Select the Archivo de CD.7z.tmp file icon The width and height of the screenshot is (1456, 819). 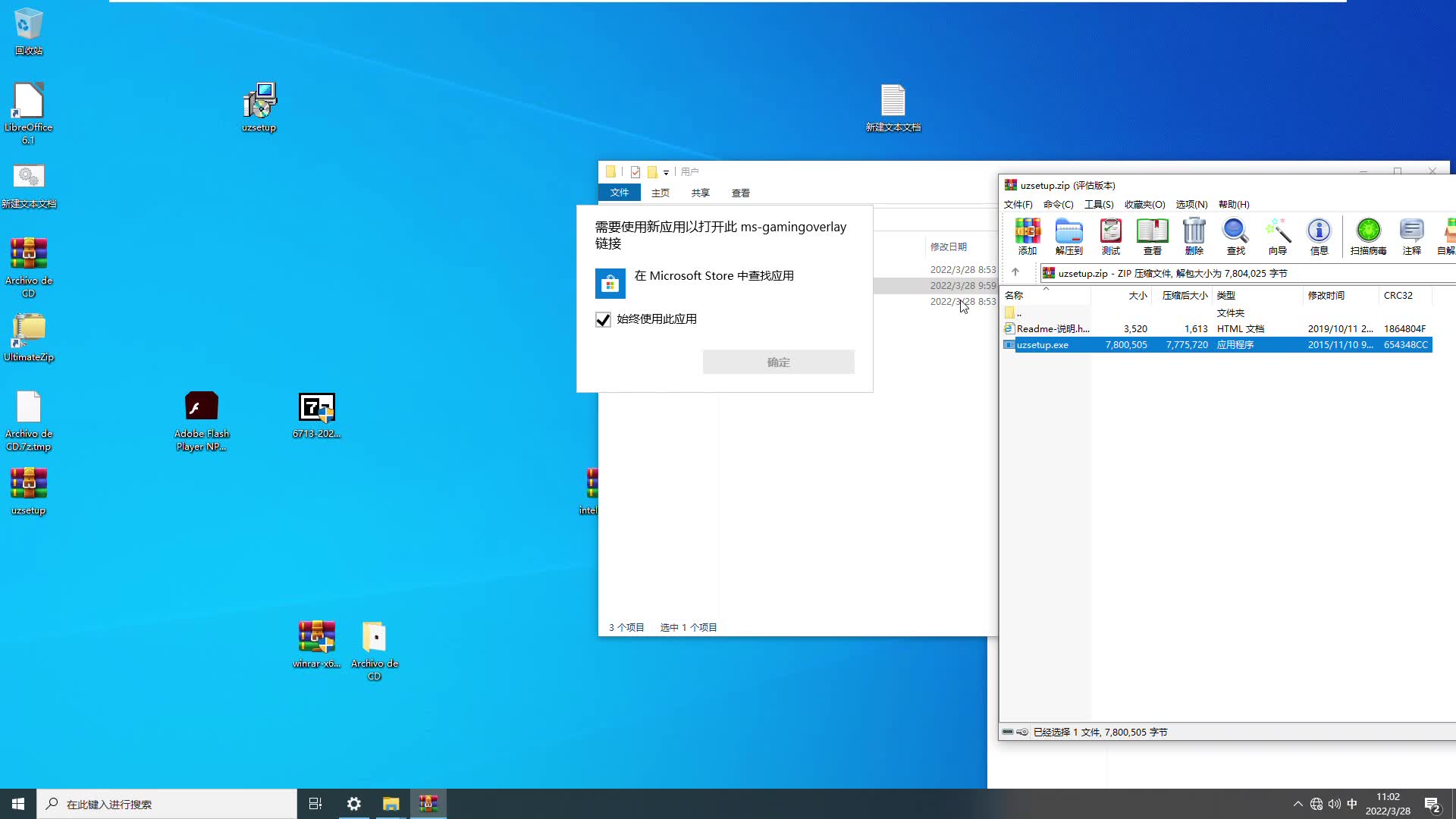pos(29,422)
